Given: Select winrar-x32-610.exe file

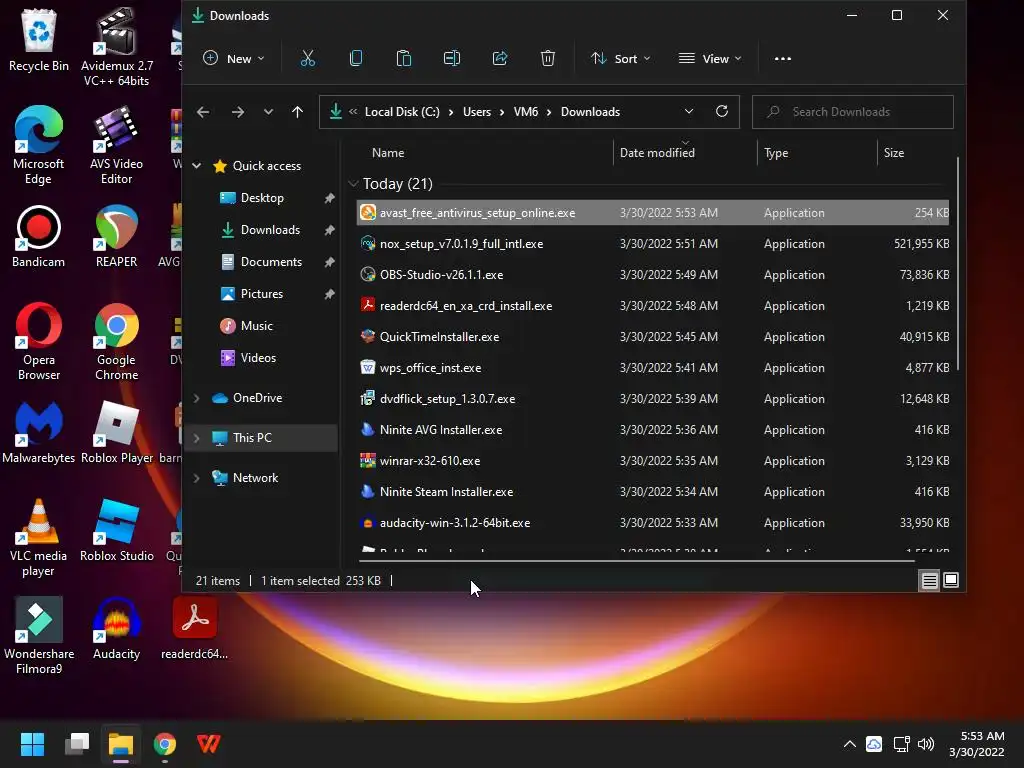Looking at the screenshot, I should (653, 461).
